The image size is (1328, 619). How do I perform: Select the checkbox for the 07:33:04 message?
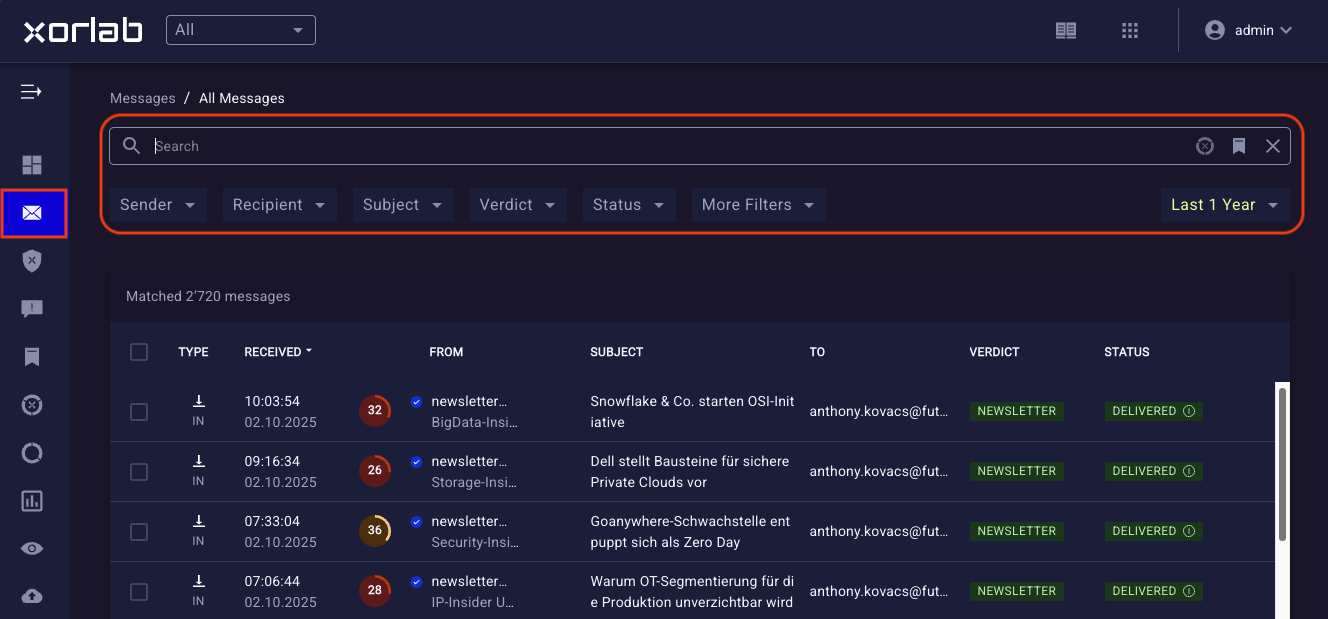tap(139, 532)
